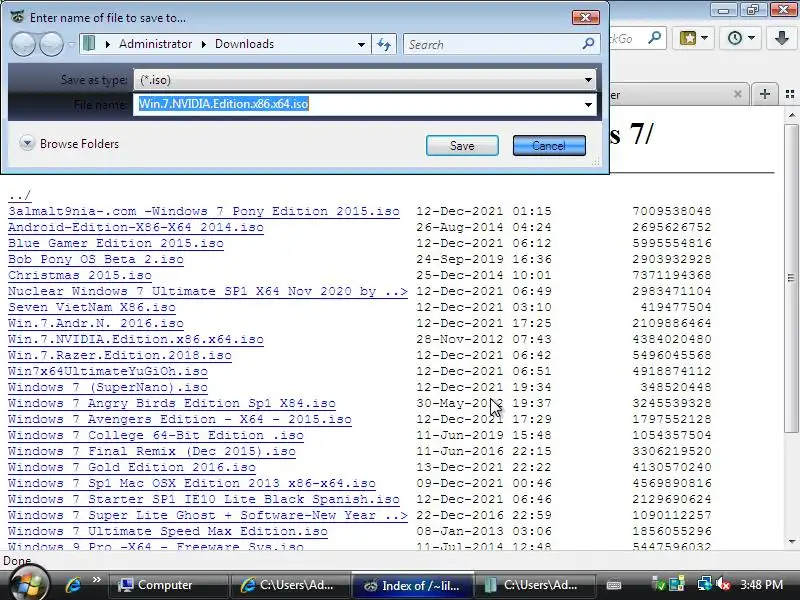
Task: Open the Save as type dropdown
Action: click(588, 80)
